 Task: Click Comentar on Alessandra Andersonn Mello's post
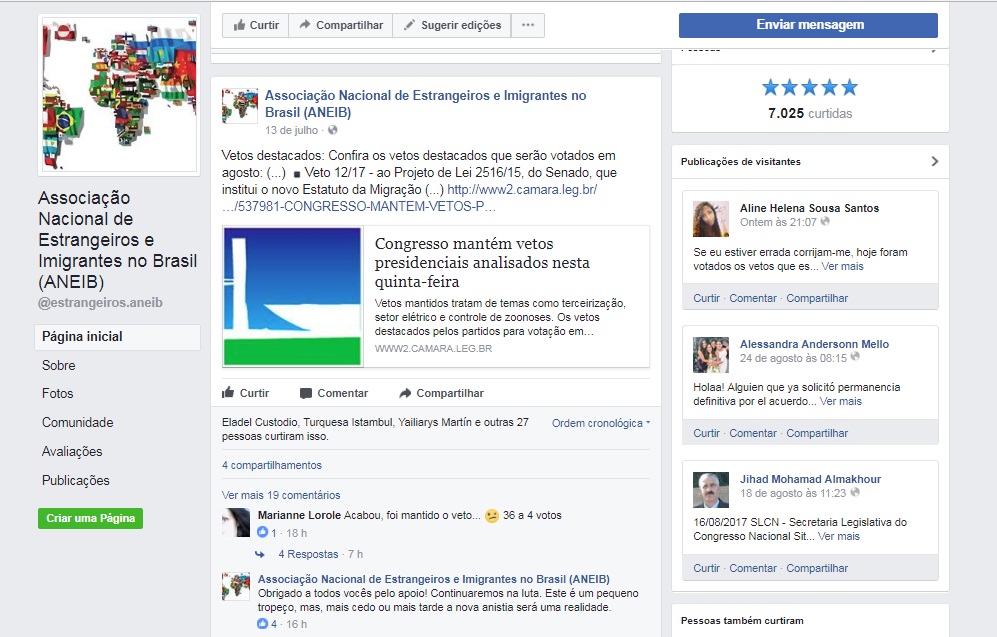[x=753, y=434]
